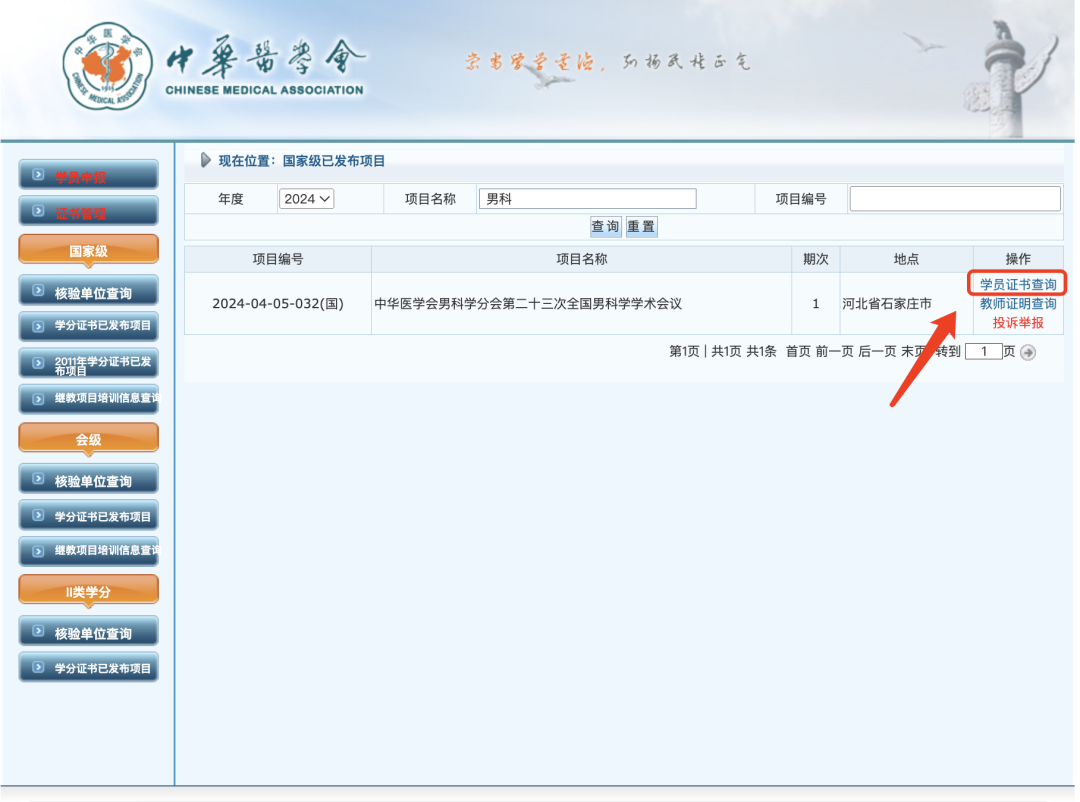Open 继教项目培训信息查询 under 国家级

tap(88, 398)
